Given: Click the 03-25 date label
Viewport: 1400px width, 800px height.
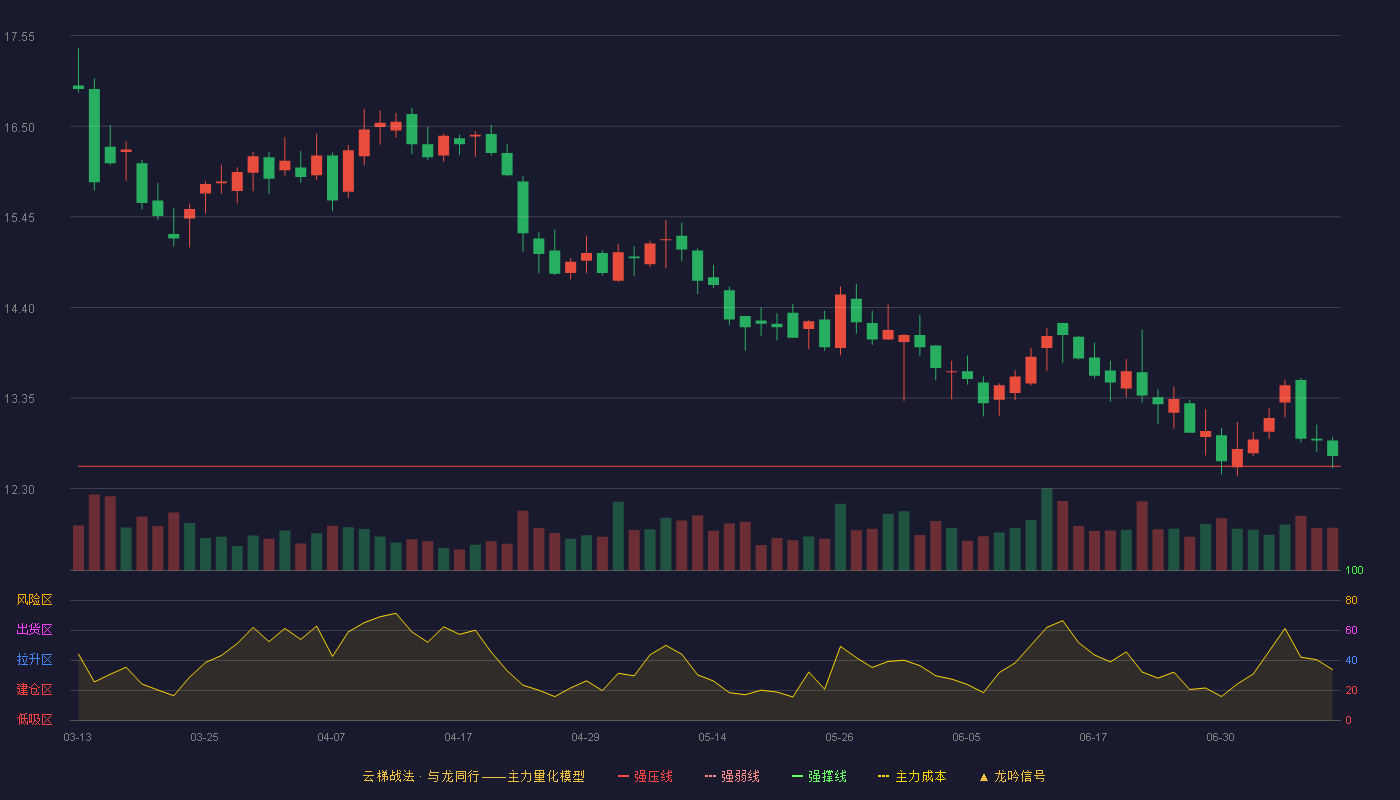Looking at the screenshot, I should tap(204, 737).
